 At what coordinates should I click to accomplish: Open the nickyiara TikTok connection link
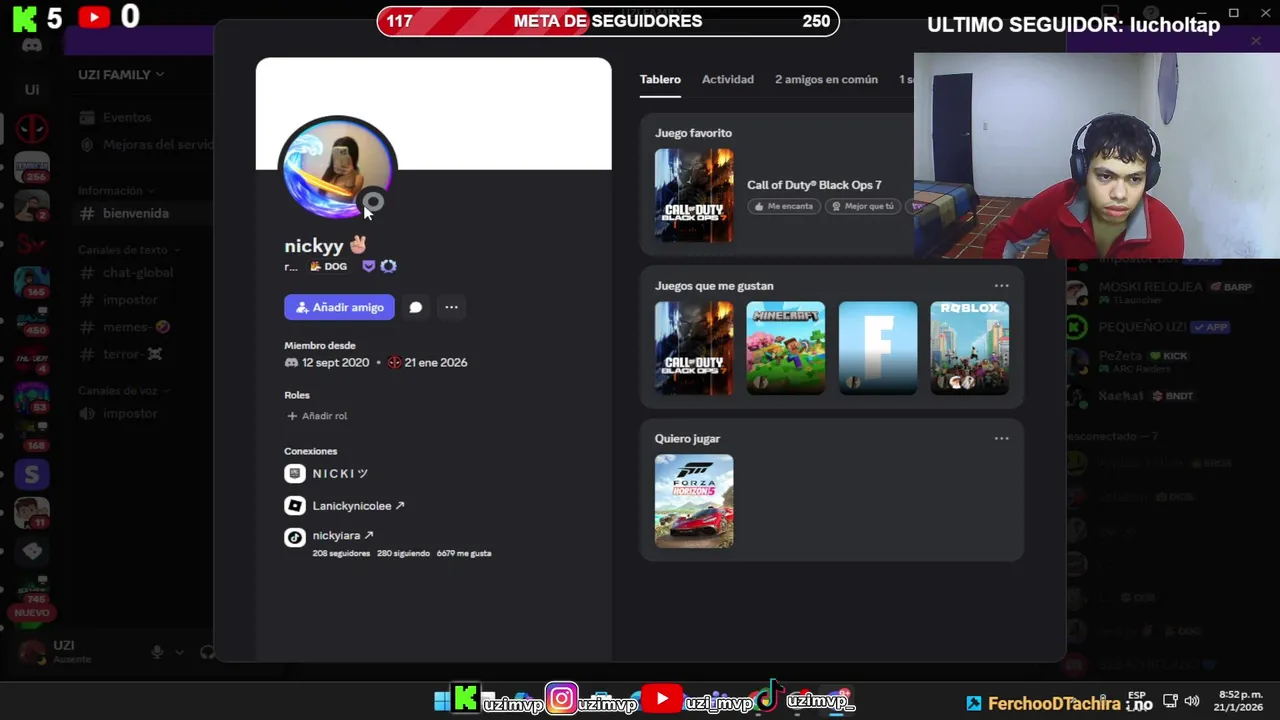pos(343,536)
